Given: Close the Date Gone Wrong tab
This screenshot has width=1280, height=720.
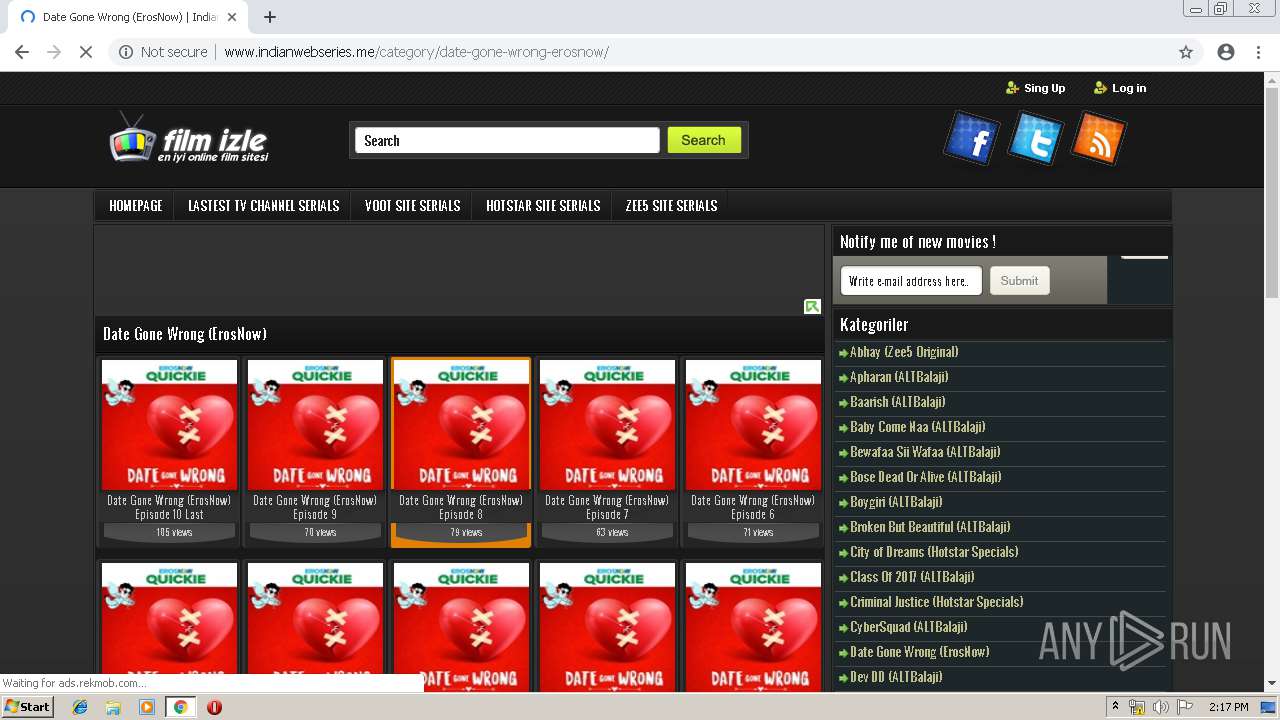Looking at the screenshot, I should [232, 17].
